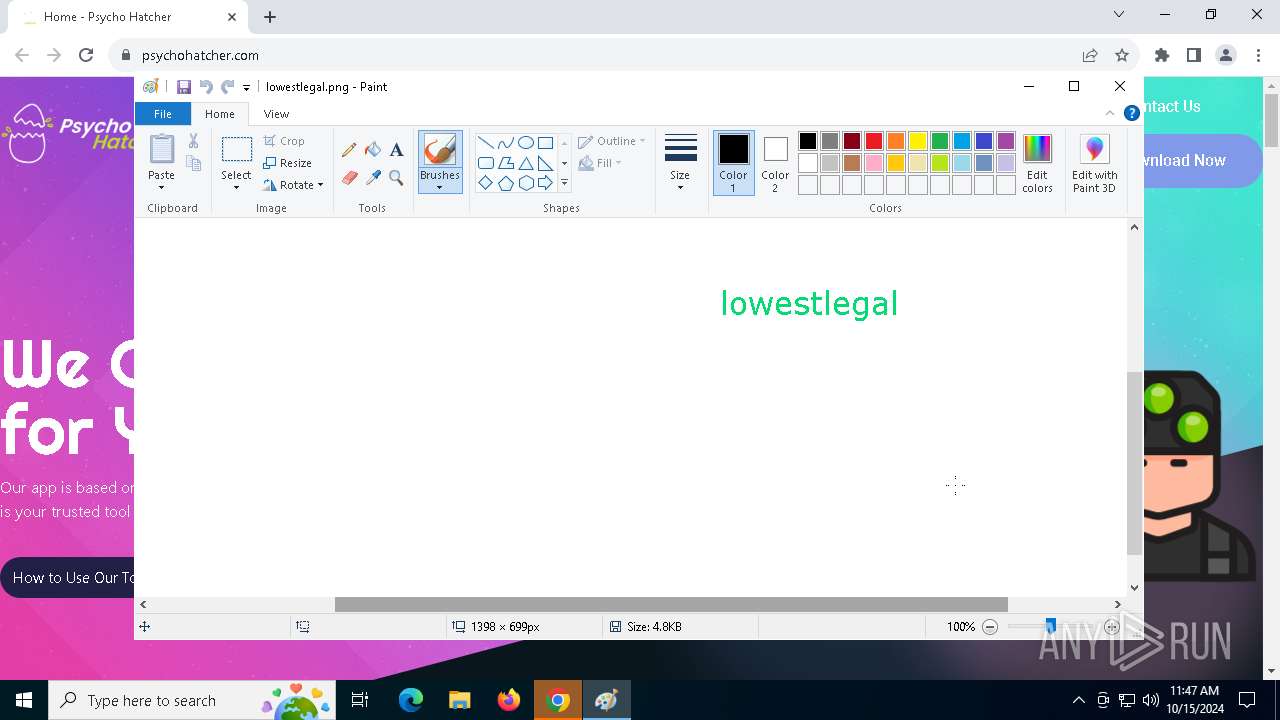
Task: Click the Cut scissors icon
Action: pos(194,141)
